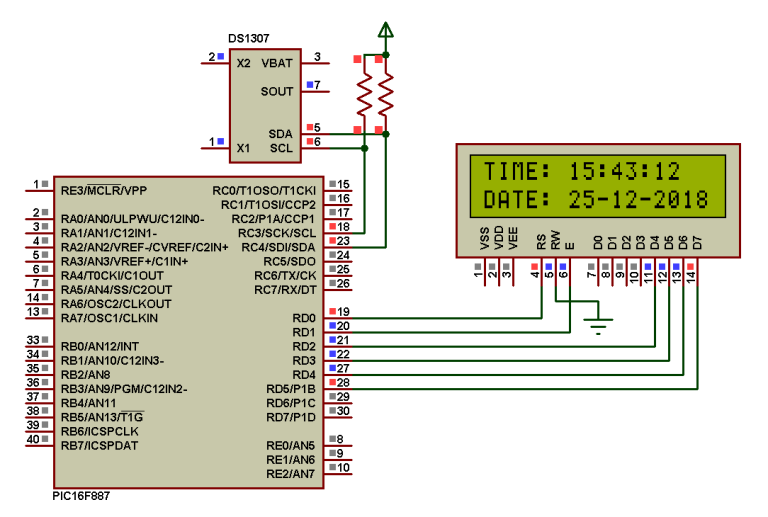Click the X2 pin label on DS1307
This screenshot has height=517, width=768.
coord(243,63)
